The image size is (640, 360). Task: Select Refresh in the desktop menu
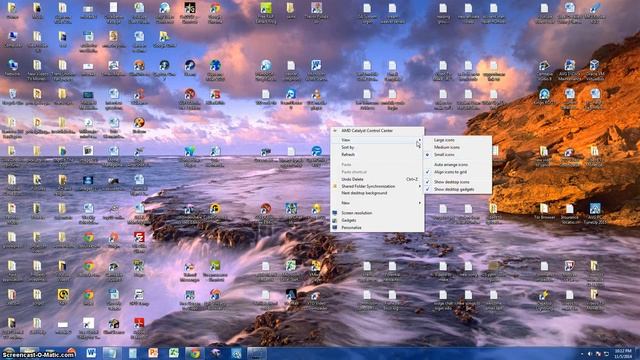click(x=377, y=155)
